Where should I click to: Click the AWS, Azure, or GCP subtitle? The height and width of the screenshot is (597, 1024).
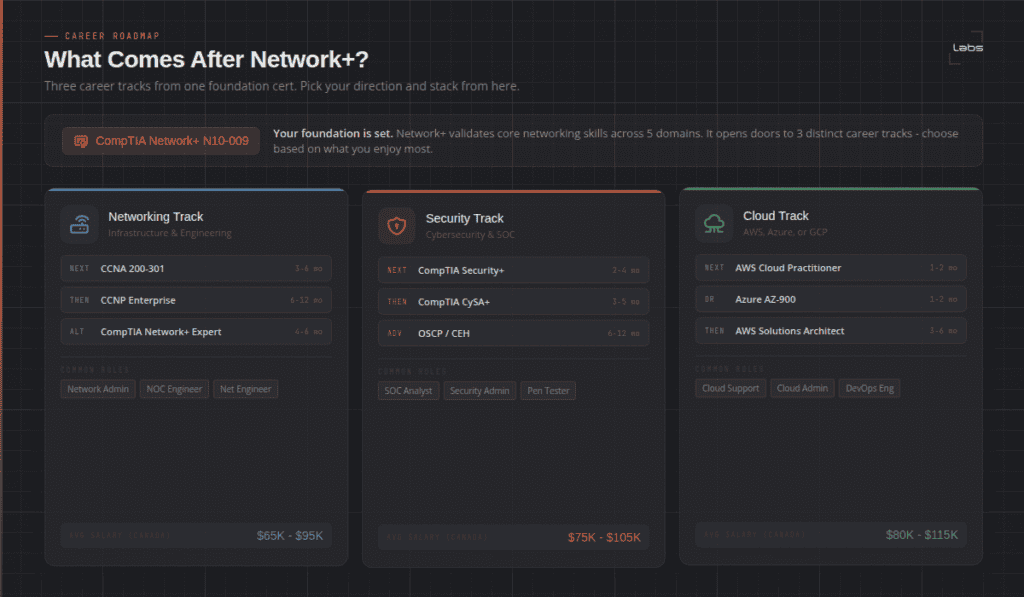tap(785, 232)
